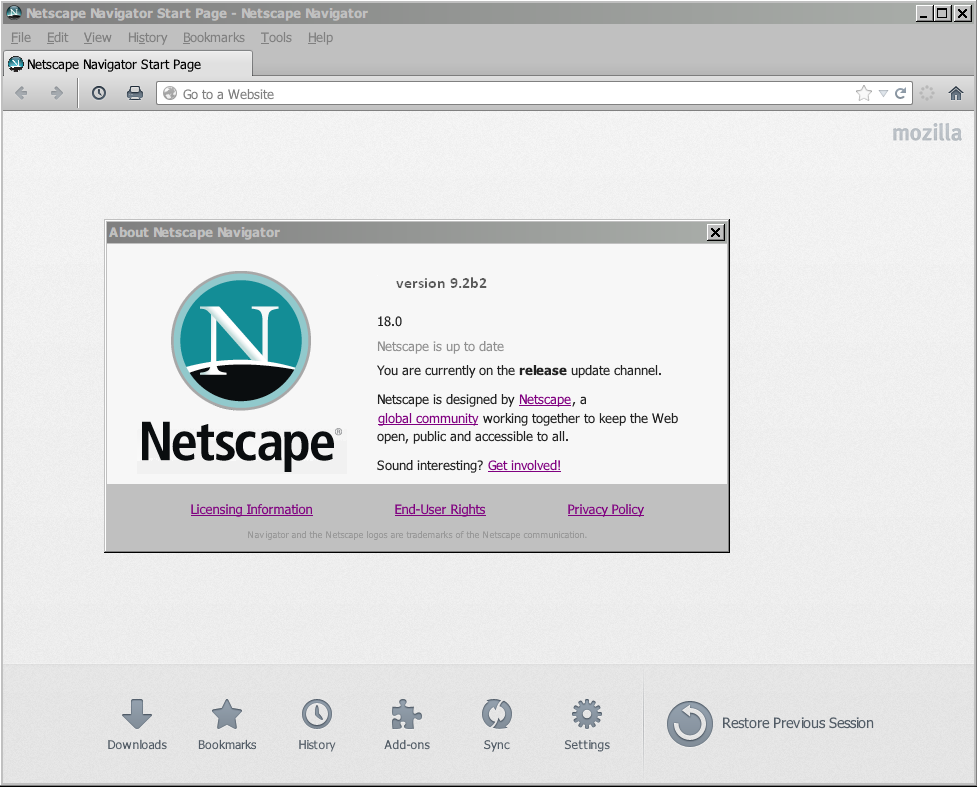Image resolution: width=977 pixels, height=787 pixels.
Task: Click the '18.0' version number text
Action: (389, 322)
